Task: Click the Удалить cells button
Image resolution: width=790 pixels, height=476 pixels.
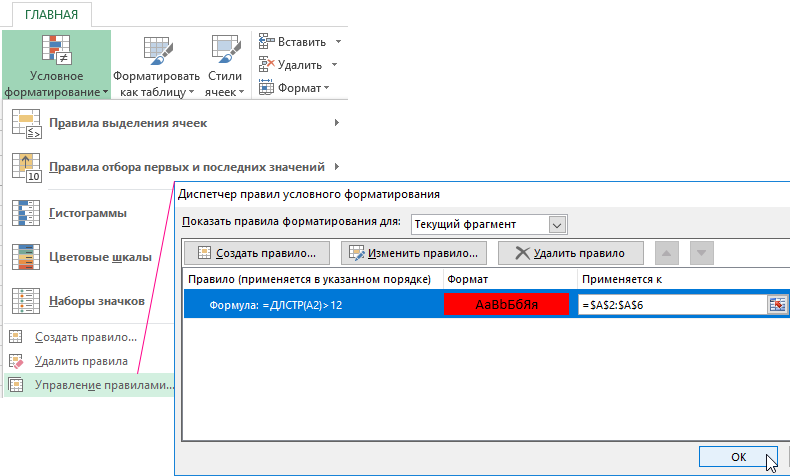Action: (x=290, y=65)
